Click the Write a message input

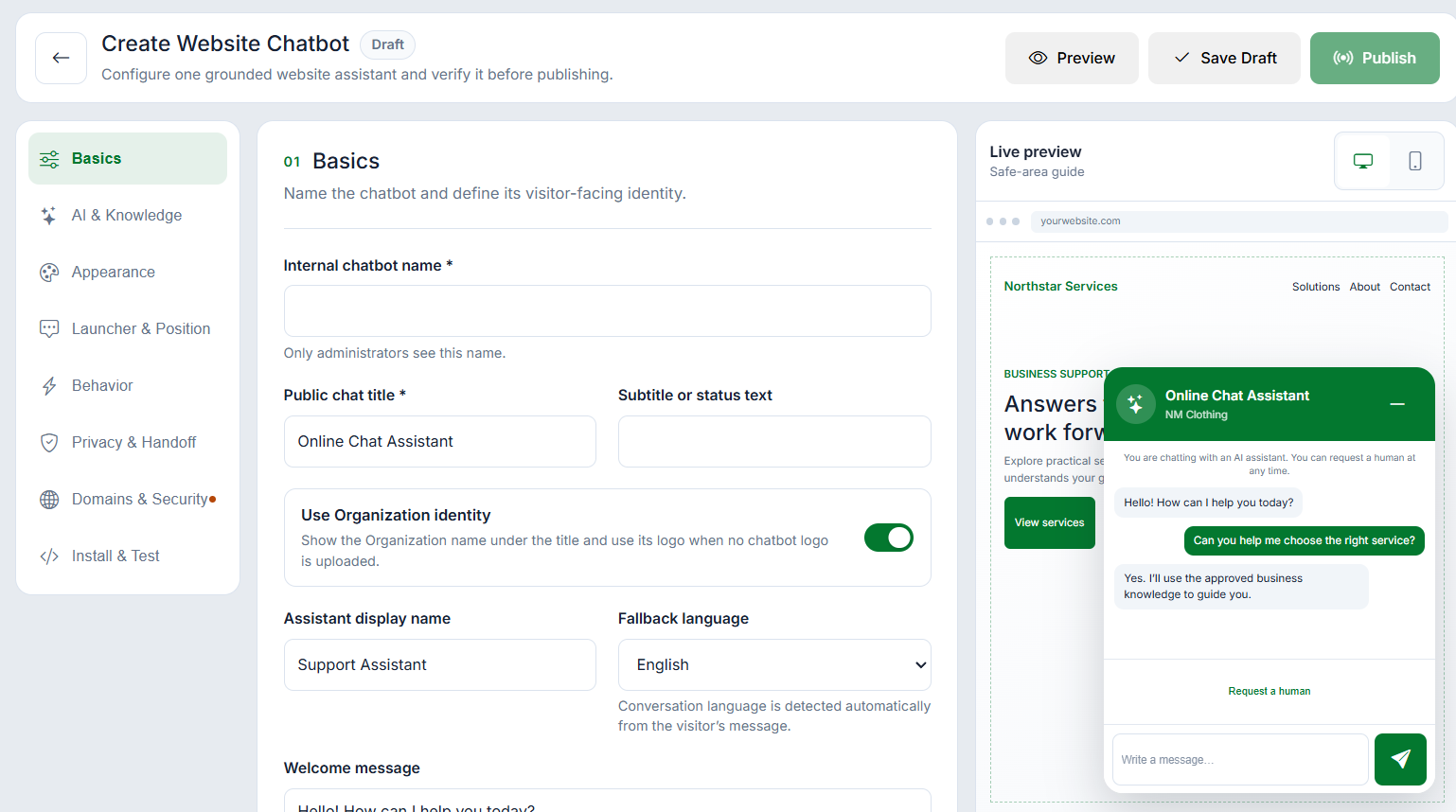pos(1240,759)
